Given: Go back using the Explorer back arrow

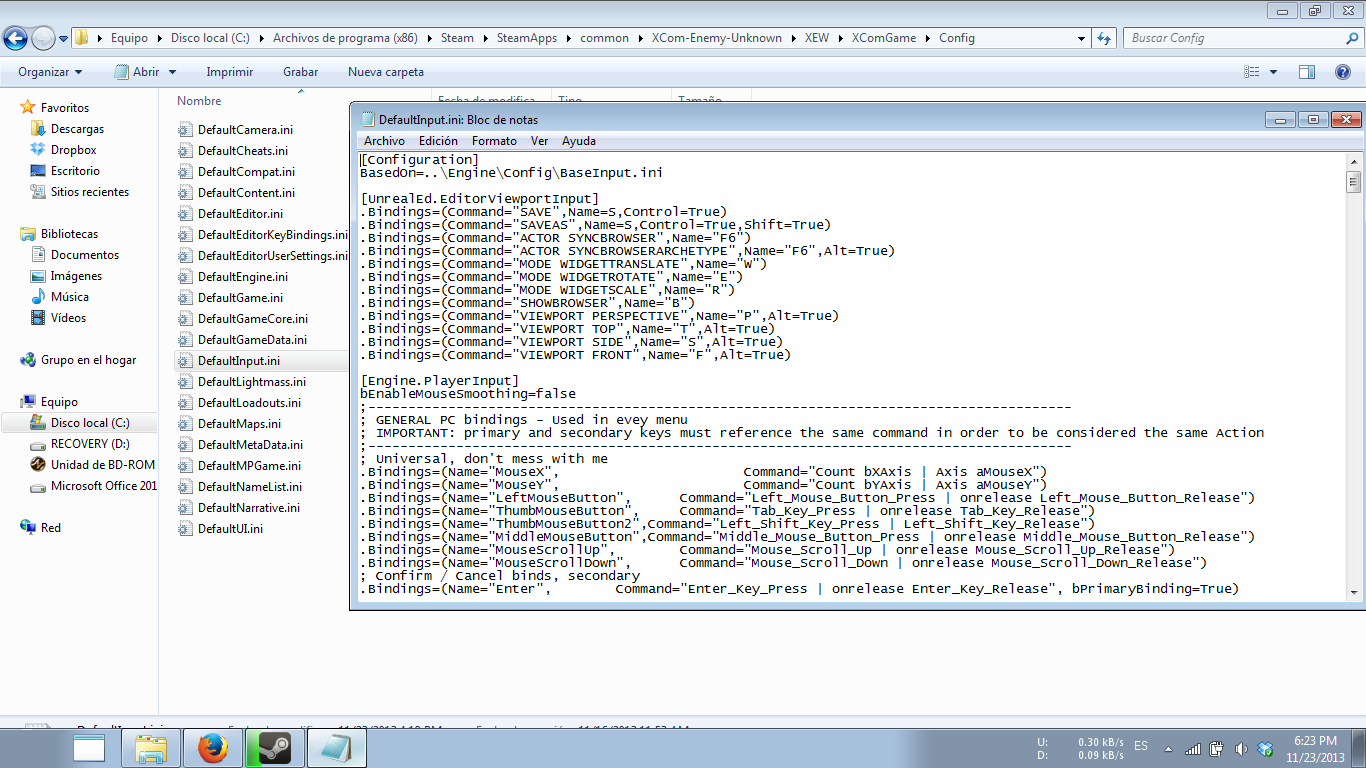Looking at the screenshot, I should (15, 38).
